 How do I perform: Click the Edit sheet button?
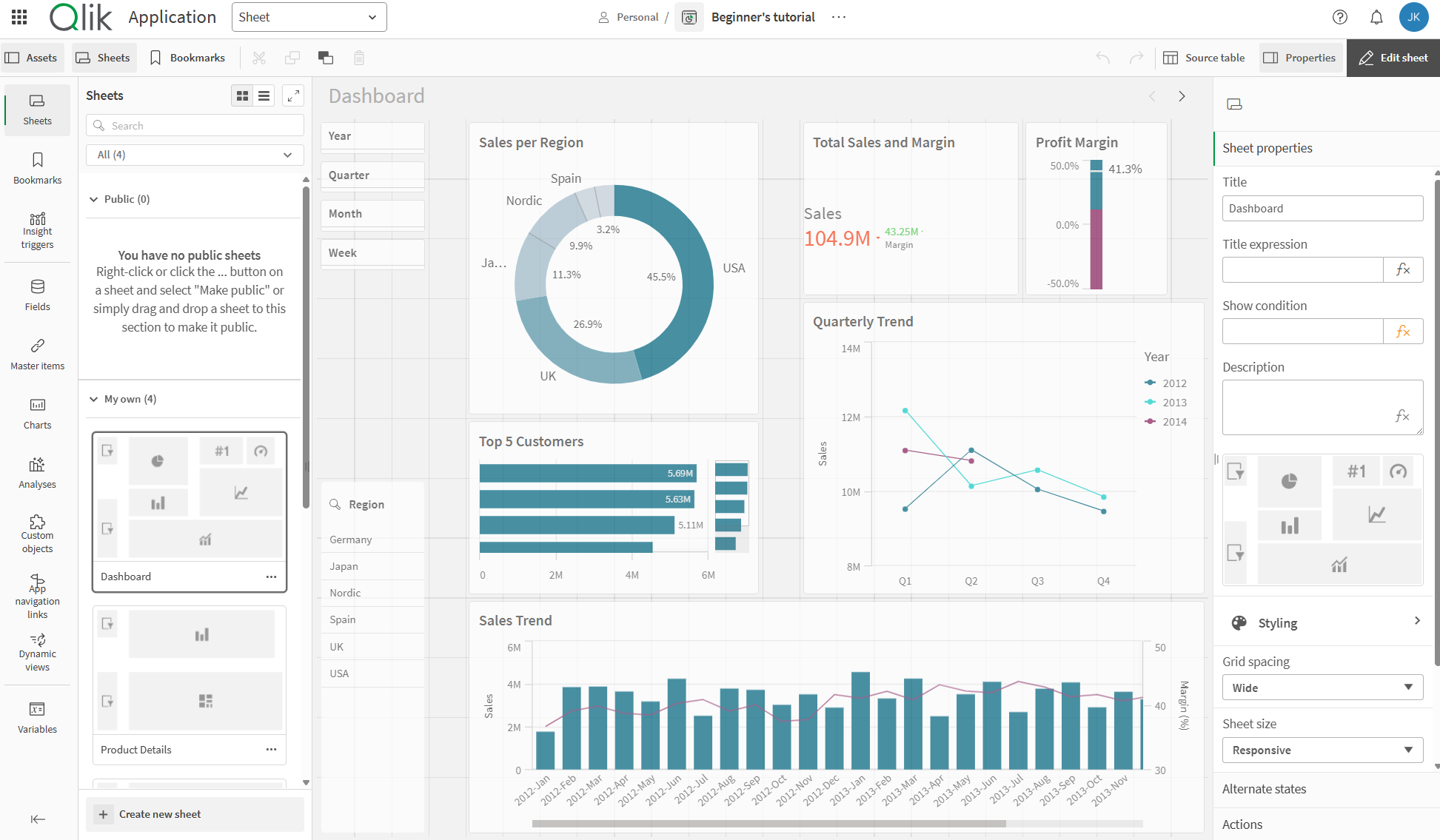click(1393, 58)
